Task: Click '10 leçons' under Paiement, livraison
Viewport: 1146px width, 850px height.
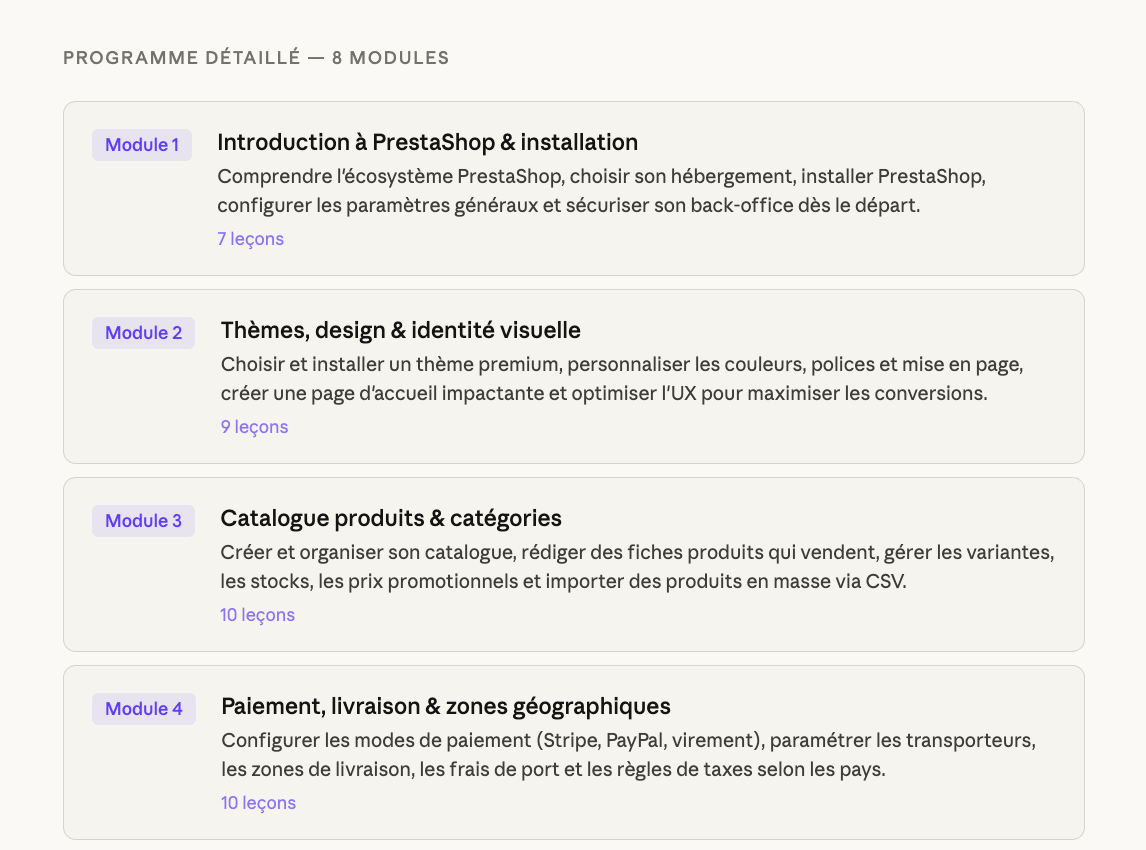Action: [x=258, y=803]
